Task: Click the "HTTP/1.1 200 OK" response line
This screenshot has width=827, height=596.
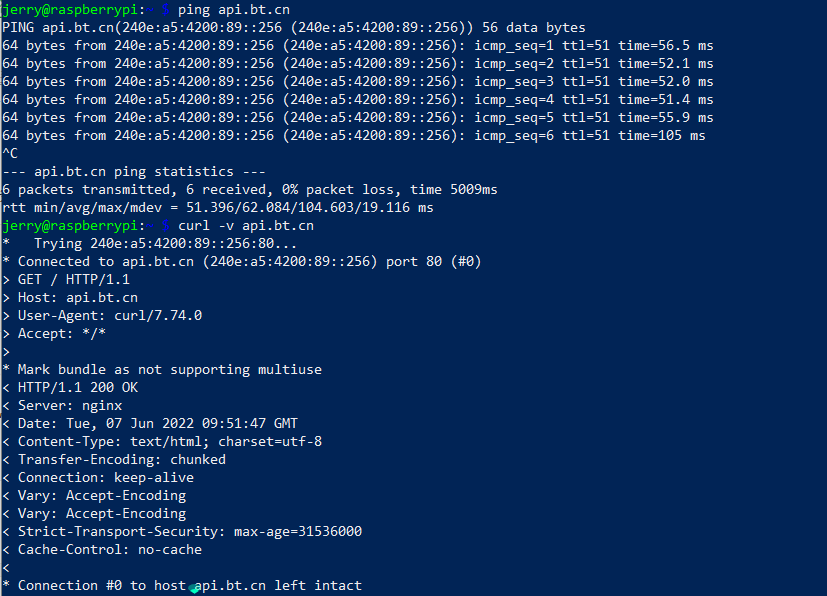Action: [x=78, y=387]
